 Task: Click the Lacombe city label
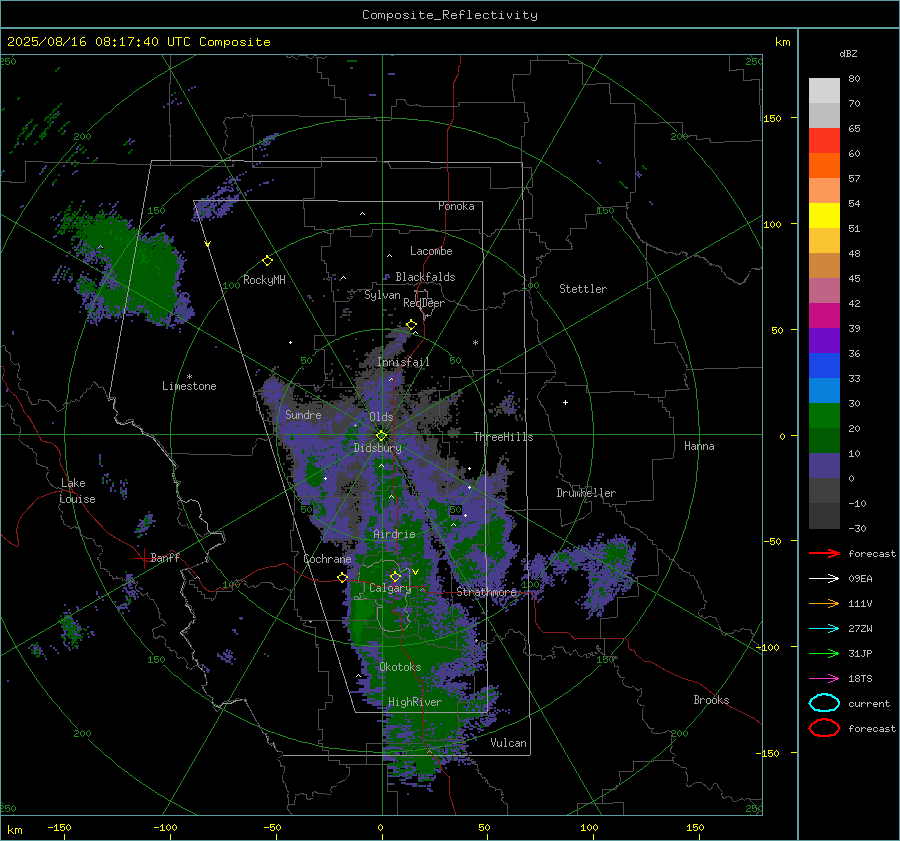pos(431,251)
